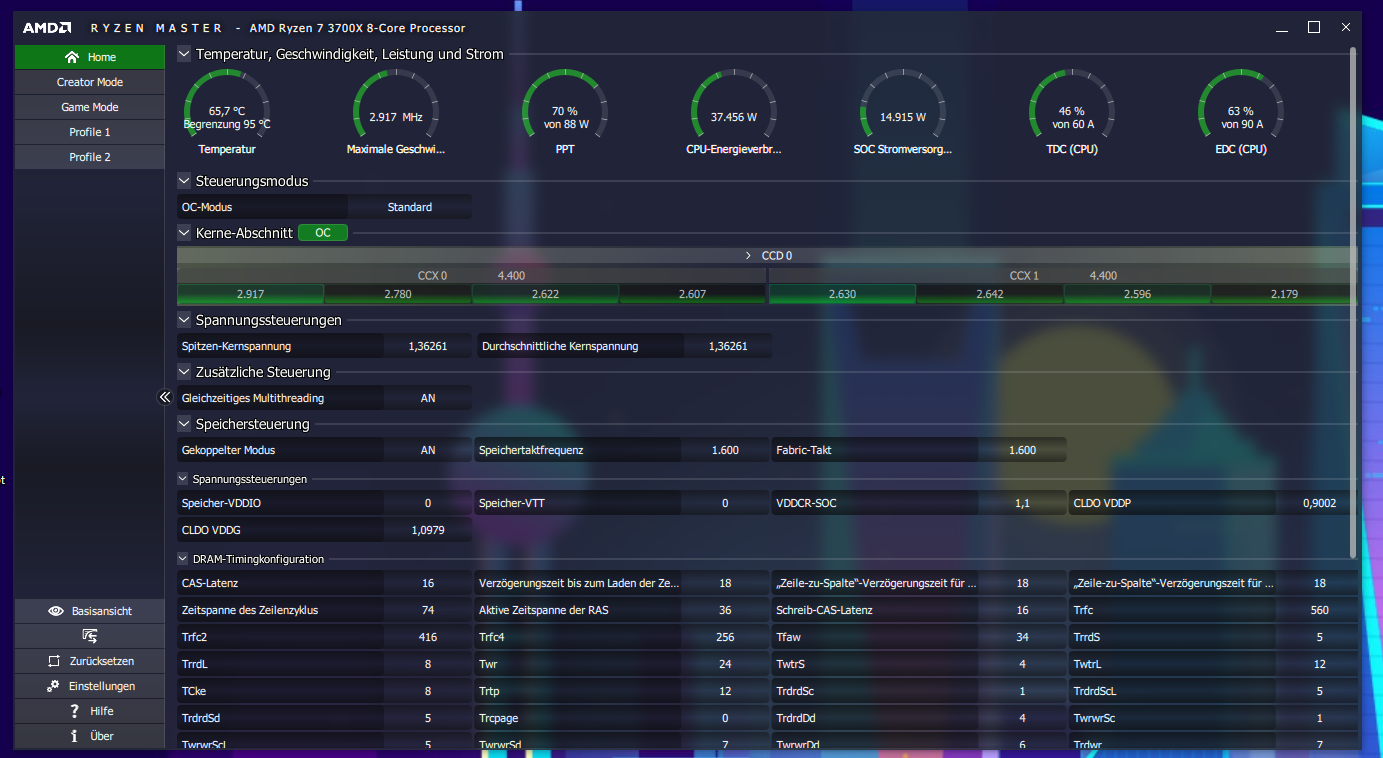Open Hilfe
The width and height of the screenshot is (1383, 758).
tap(89, 711)
